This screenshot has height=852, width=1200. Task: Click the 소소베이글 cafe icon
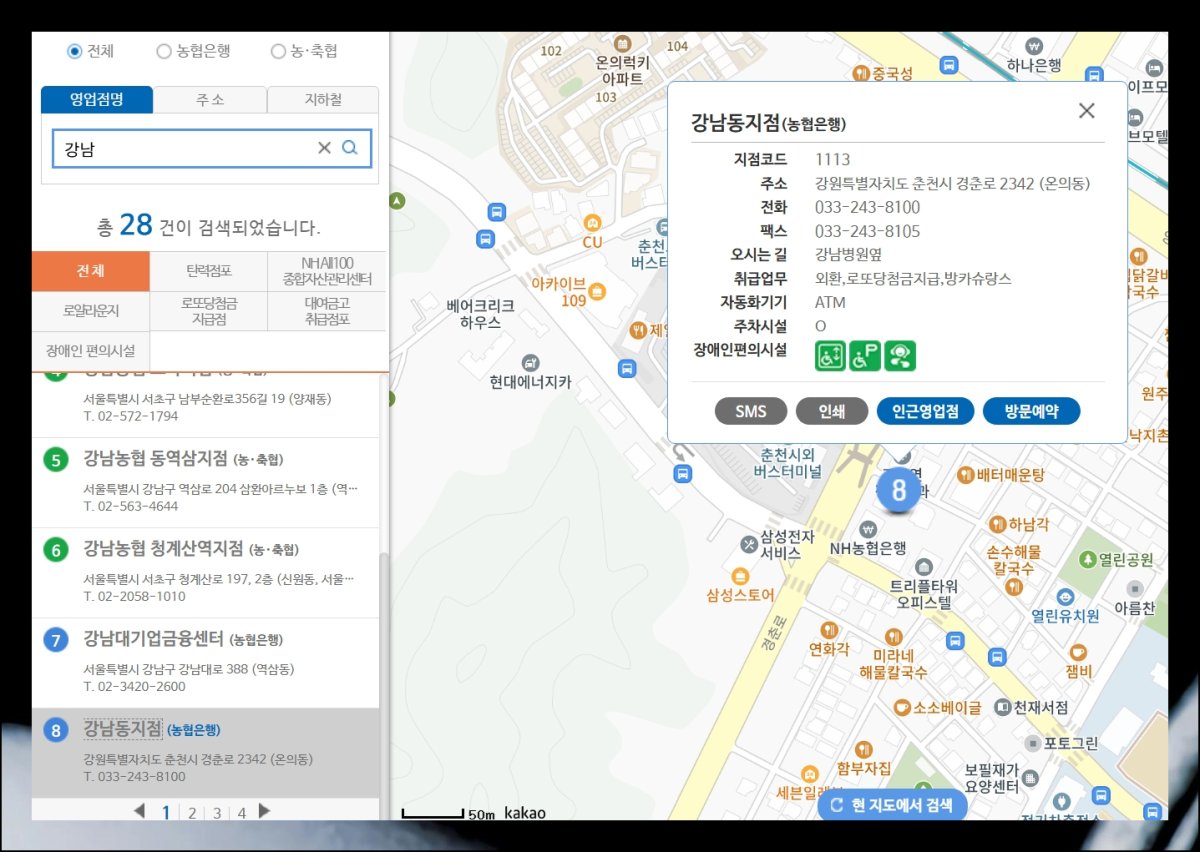(x=901, y=707)
